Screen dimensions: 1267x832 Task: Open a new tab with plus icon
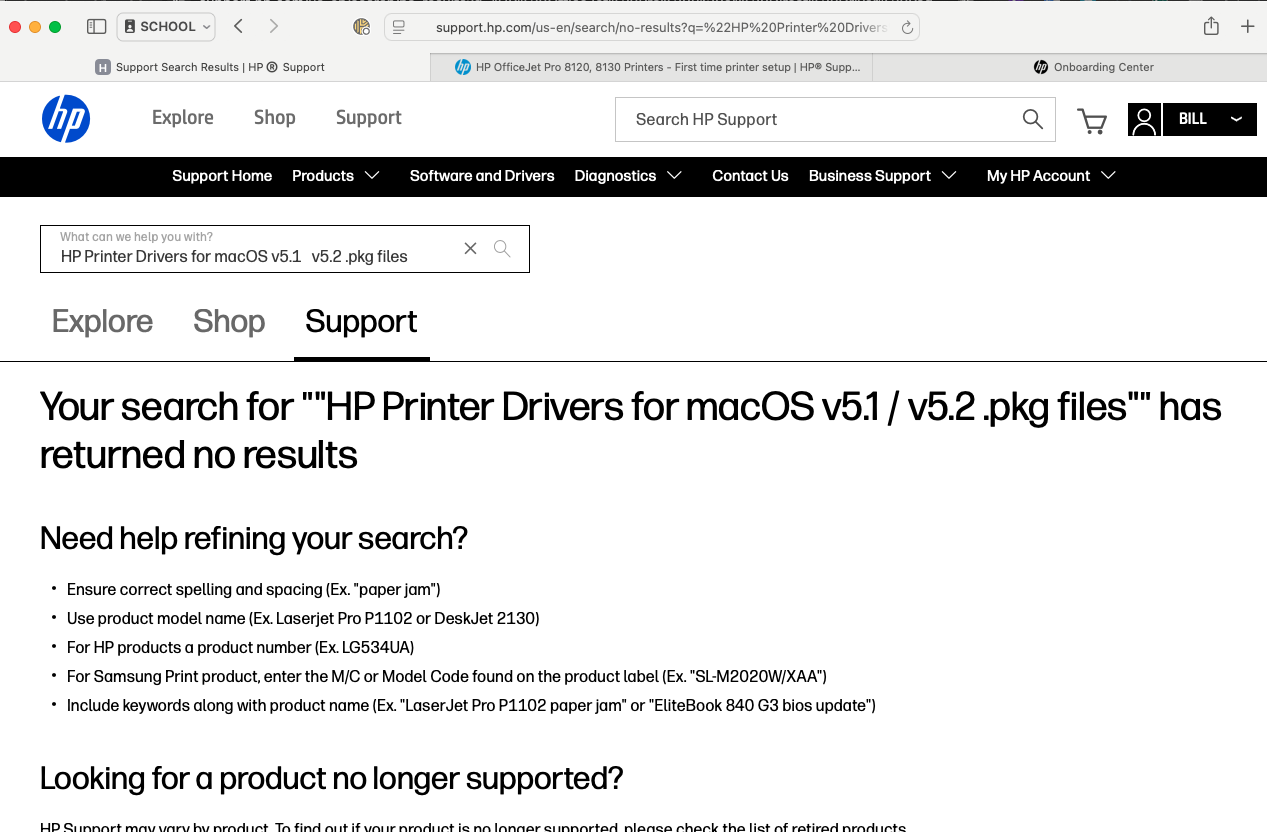click(x=1247, y=27)
